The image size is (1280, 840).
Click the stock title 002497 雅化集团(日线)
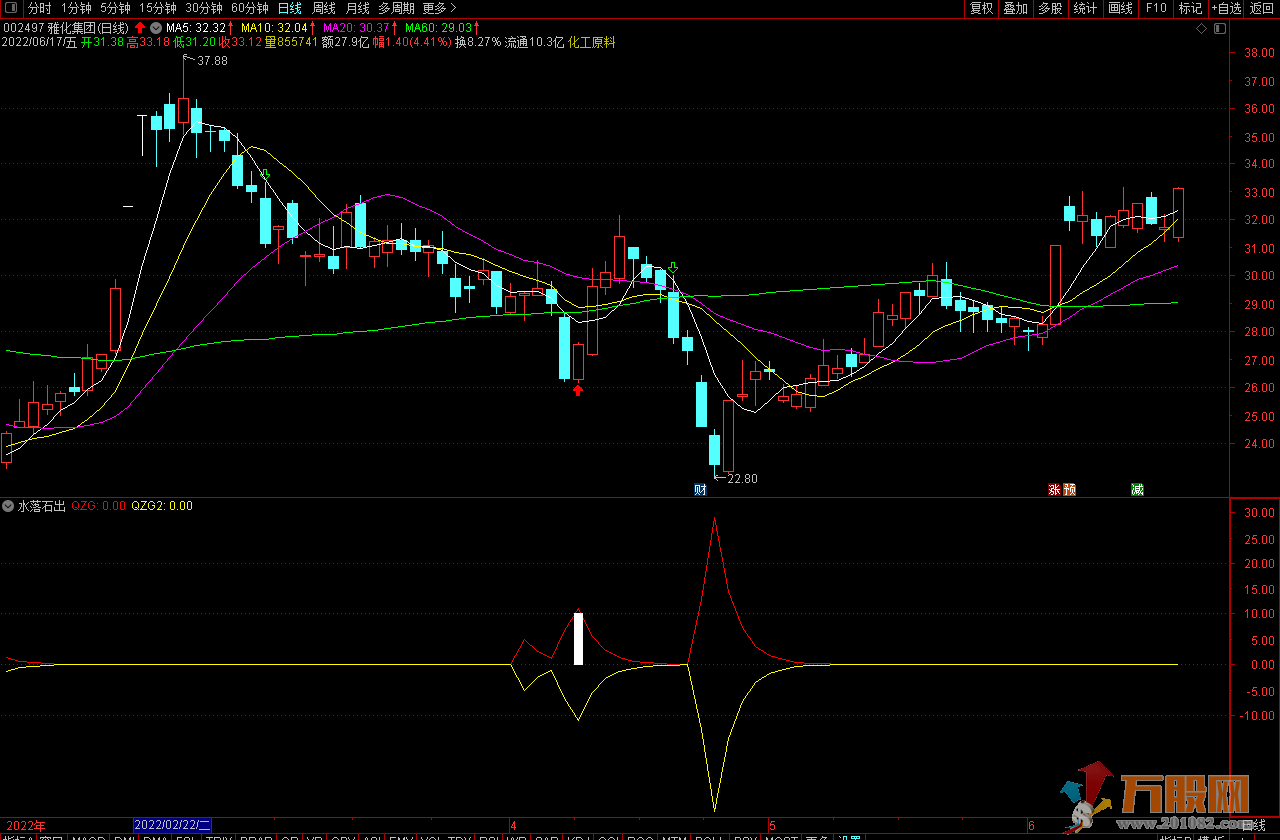tap(66, 27)
